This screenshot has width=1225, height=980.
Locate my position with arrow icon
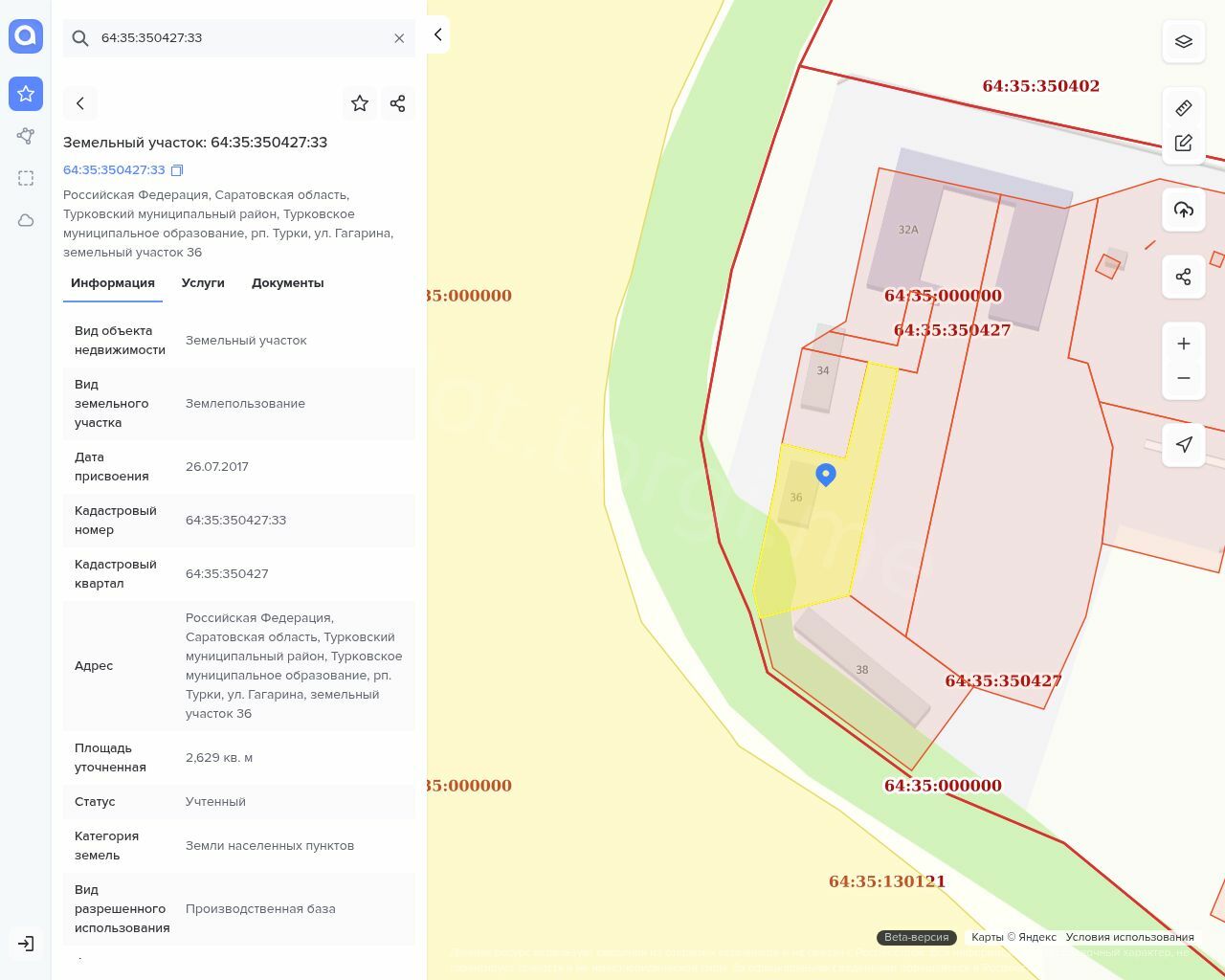[x=1184, y=445]
